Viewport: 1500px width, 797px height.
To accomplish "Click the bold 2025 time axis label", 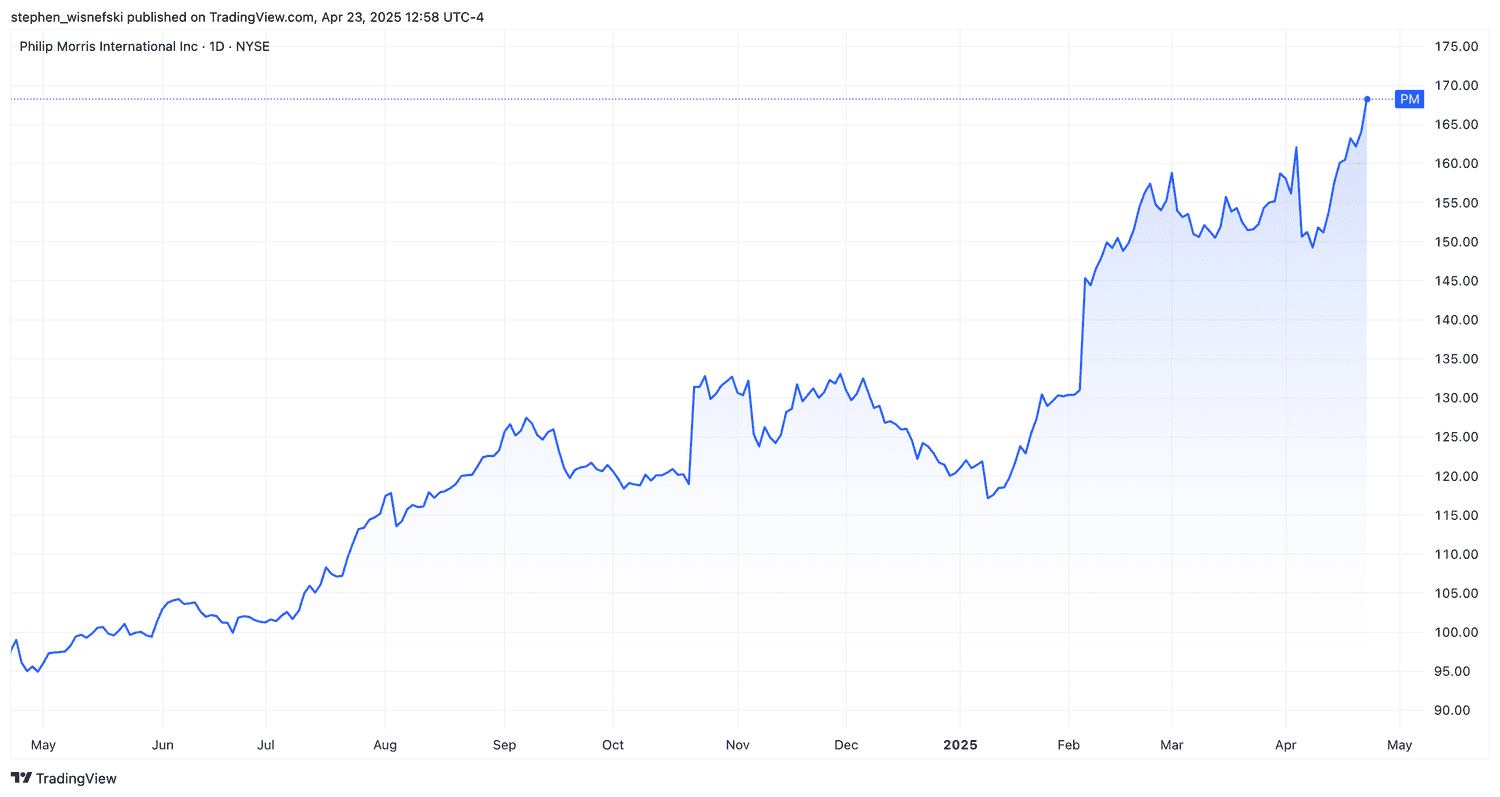I will [x=960, y=745].
